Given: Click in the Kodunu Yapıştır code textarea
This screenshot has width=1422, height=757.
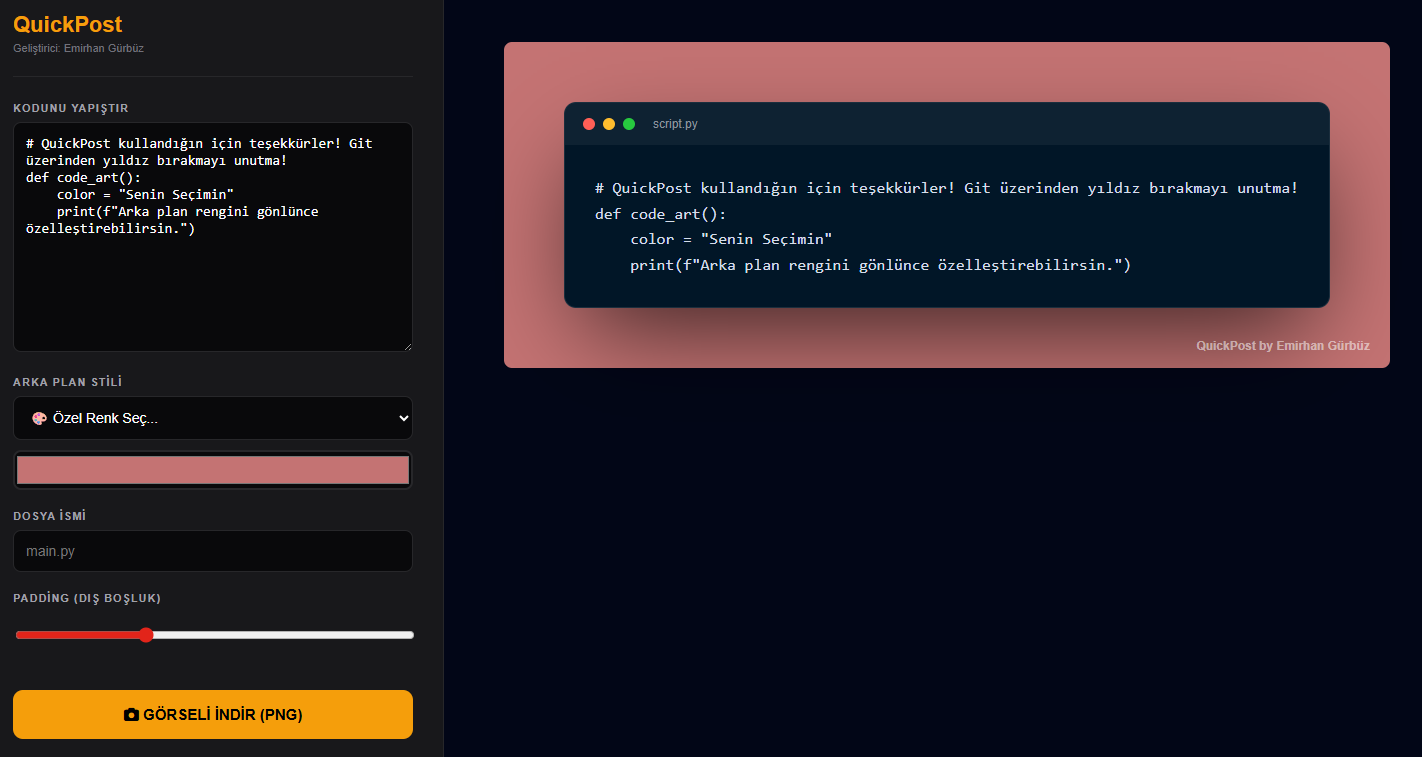Looking at the screenshot, I should coord(213,237).
